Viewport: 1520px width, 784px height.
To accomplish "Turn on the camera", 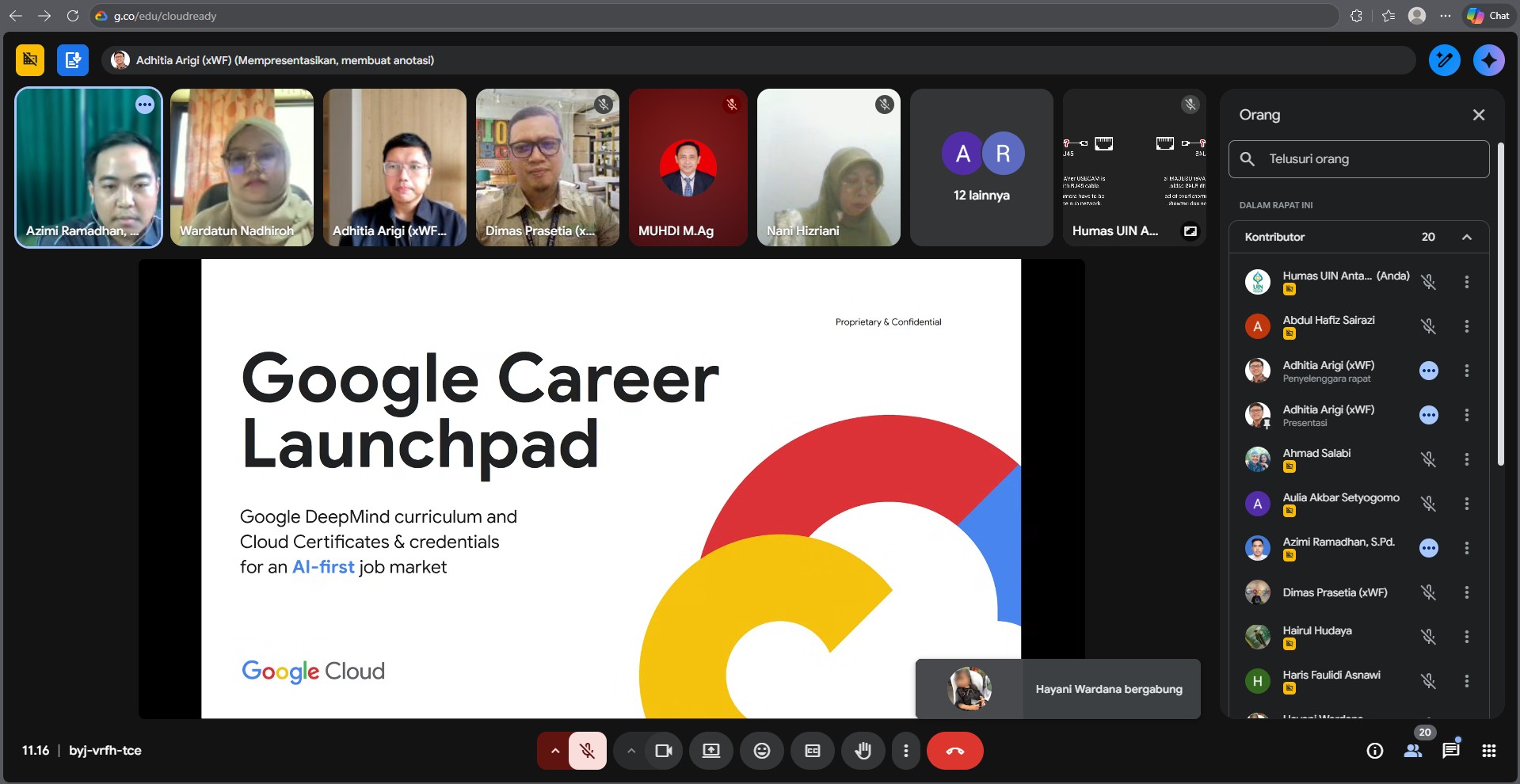I will click(x=664, y=751).
